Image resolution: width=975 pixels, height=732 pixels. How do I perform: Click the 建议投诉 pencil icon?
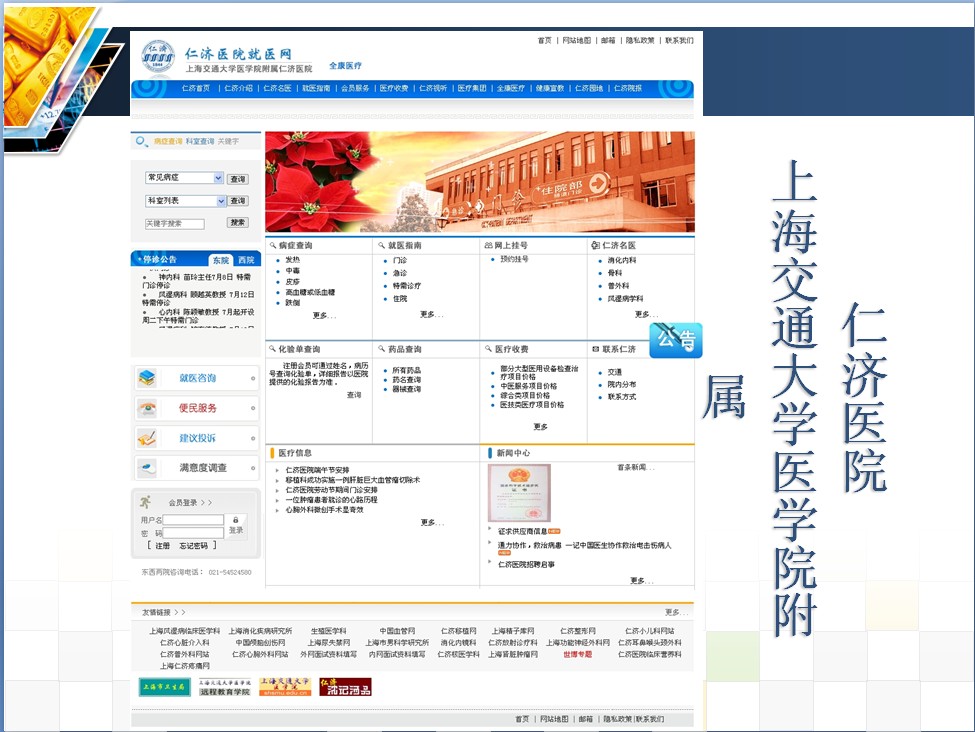[x=147, y=438]
